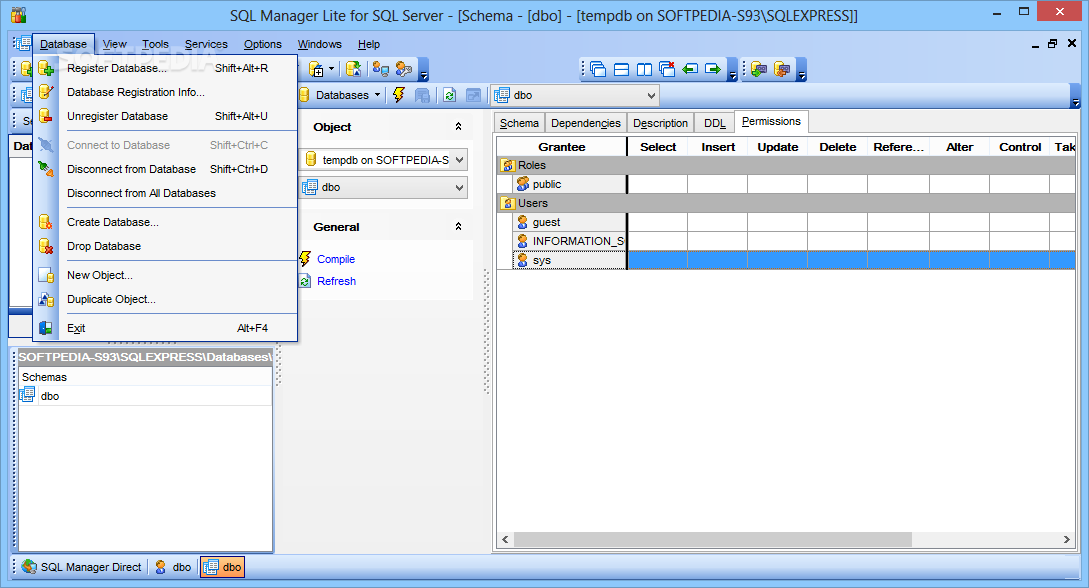This screenshot has height=588, width=1089.
Task: Click the Compile link in the General section
Action: coord(336,259)
